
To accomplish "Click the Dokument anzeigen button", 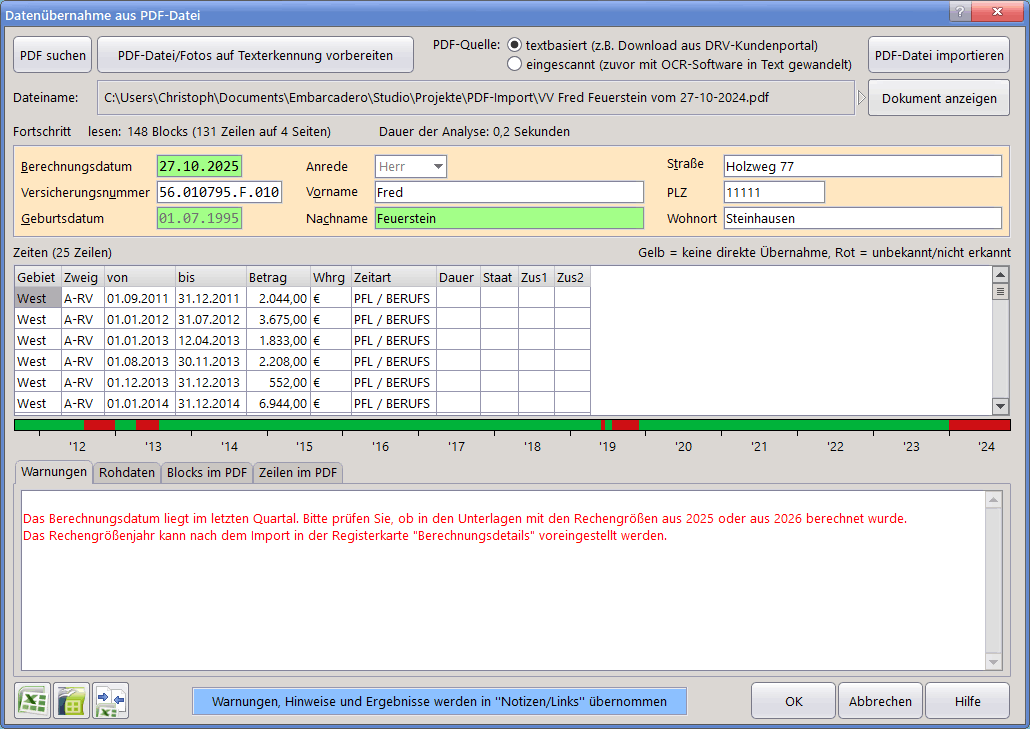I will 938,98.
